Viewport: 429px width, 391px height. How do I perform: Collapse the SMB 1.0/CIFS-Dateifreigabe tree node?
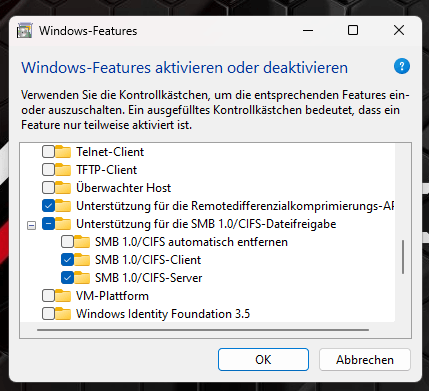(31, 226)
